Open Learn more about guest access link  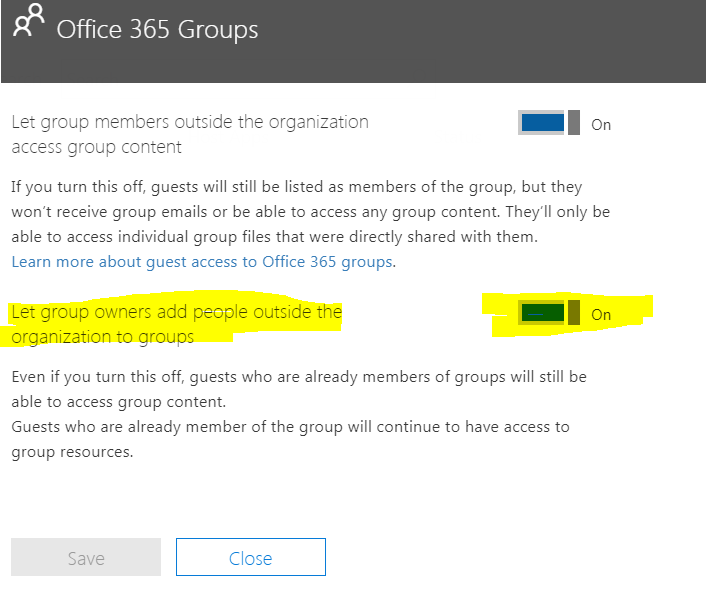[203, 262]
